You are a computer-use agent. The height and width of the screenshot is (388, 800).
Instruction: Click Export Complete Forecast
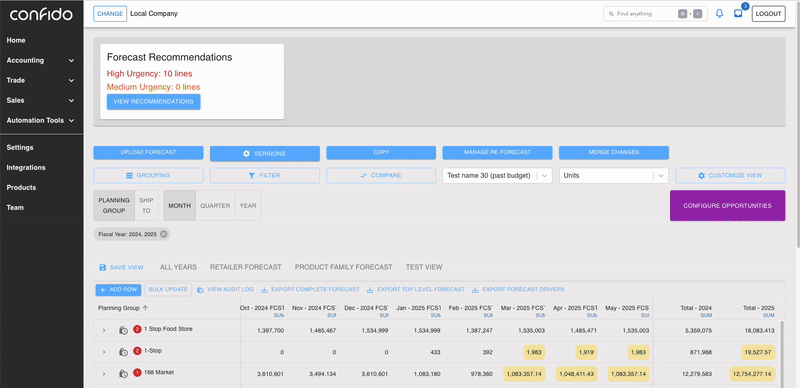pos(311,289)
